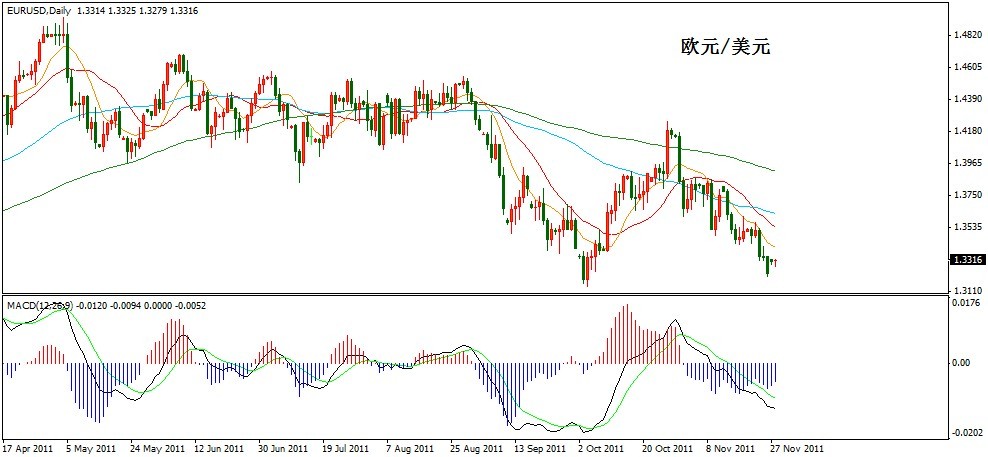
Task: Click the 1.4180 price axis label
Action: (970, 131)
